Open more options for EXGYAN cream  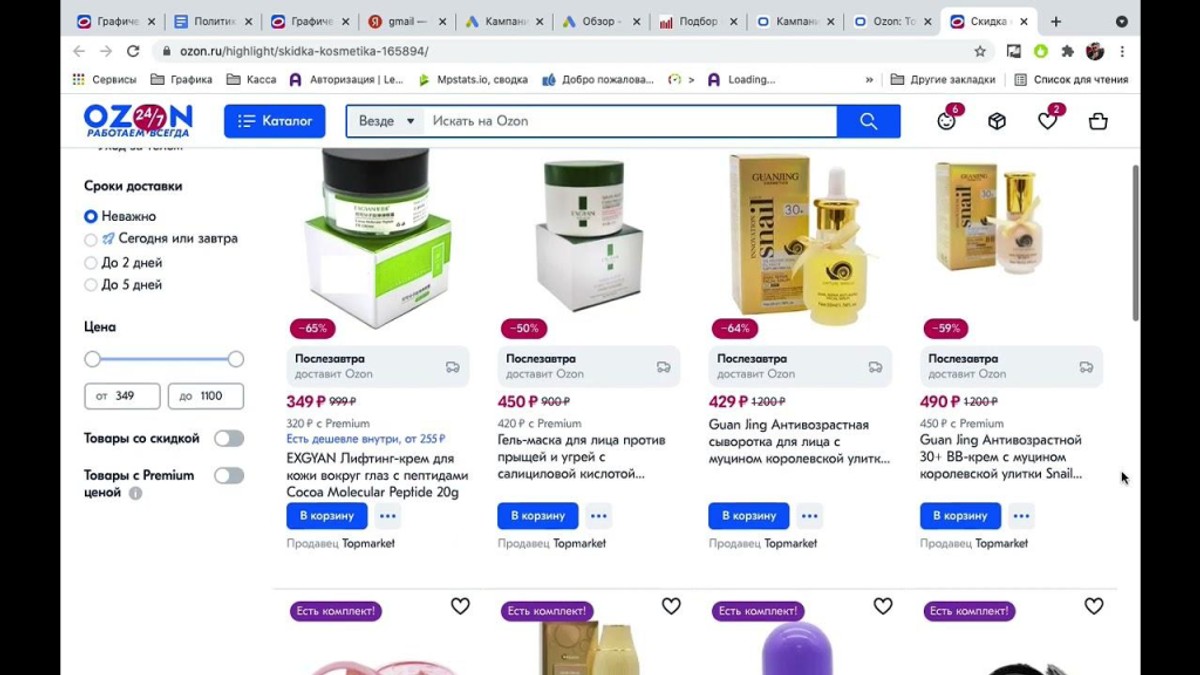[388, 516]
